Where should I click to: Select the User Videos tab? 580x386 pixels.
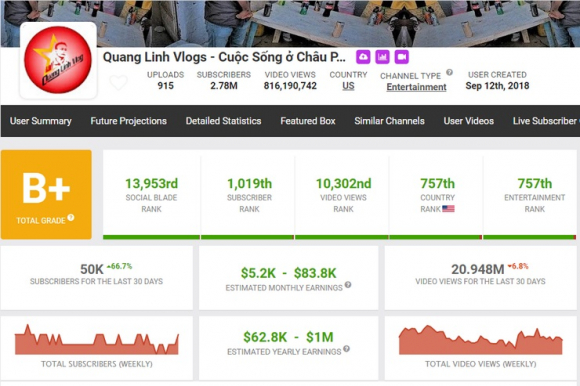pyautogui.click(x=469, y=121)
